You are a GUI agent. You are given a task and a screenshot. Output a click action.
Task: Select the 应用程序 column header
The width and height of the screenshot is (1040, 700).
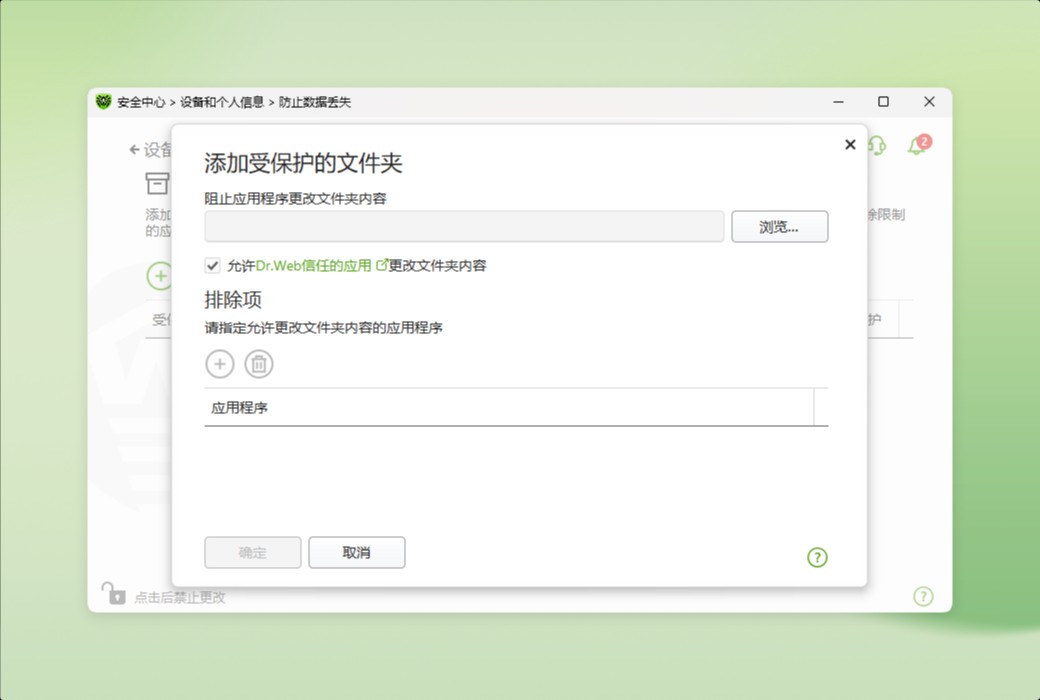[x=239, y=407]
